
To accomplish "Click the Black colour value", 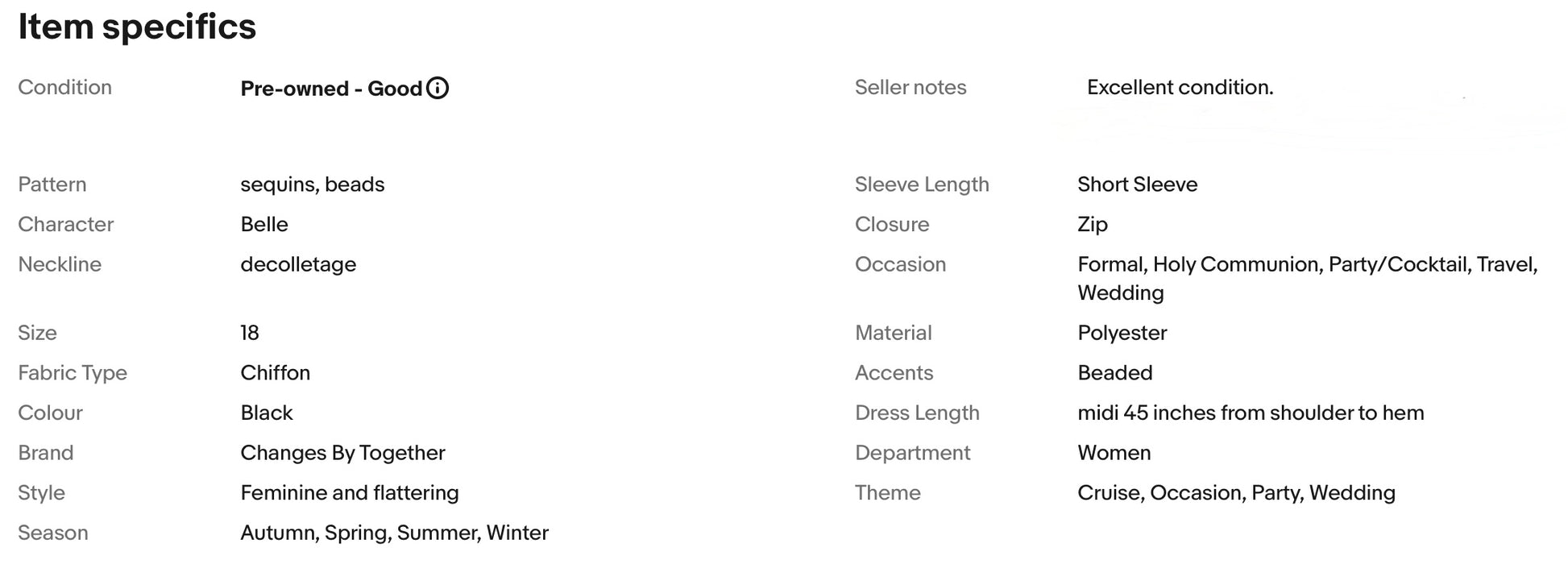I will 267,413.
